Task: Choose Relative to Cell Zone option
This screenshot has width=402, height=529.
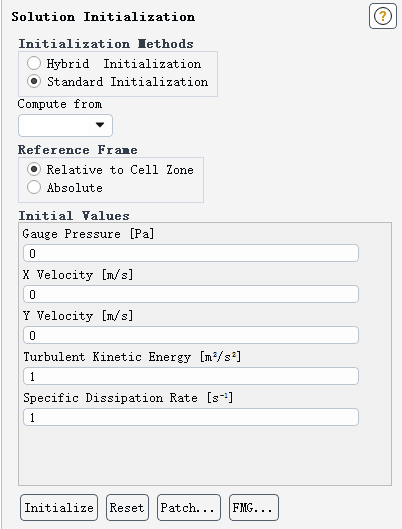Action: (x=34, y=169)
